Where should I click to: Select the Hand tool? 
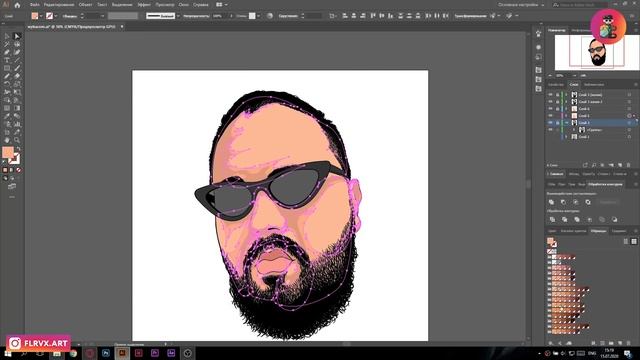tap(7, 140)
